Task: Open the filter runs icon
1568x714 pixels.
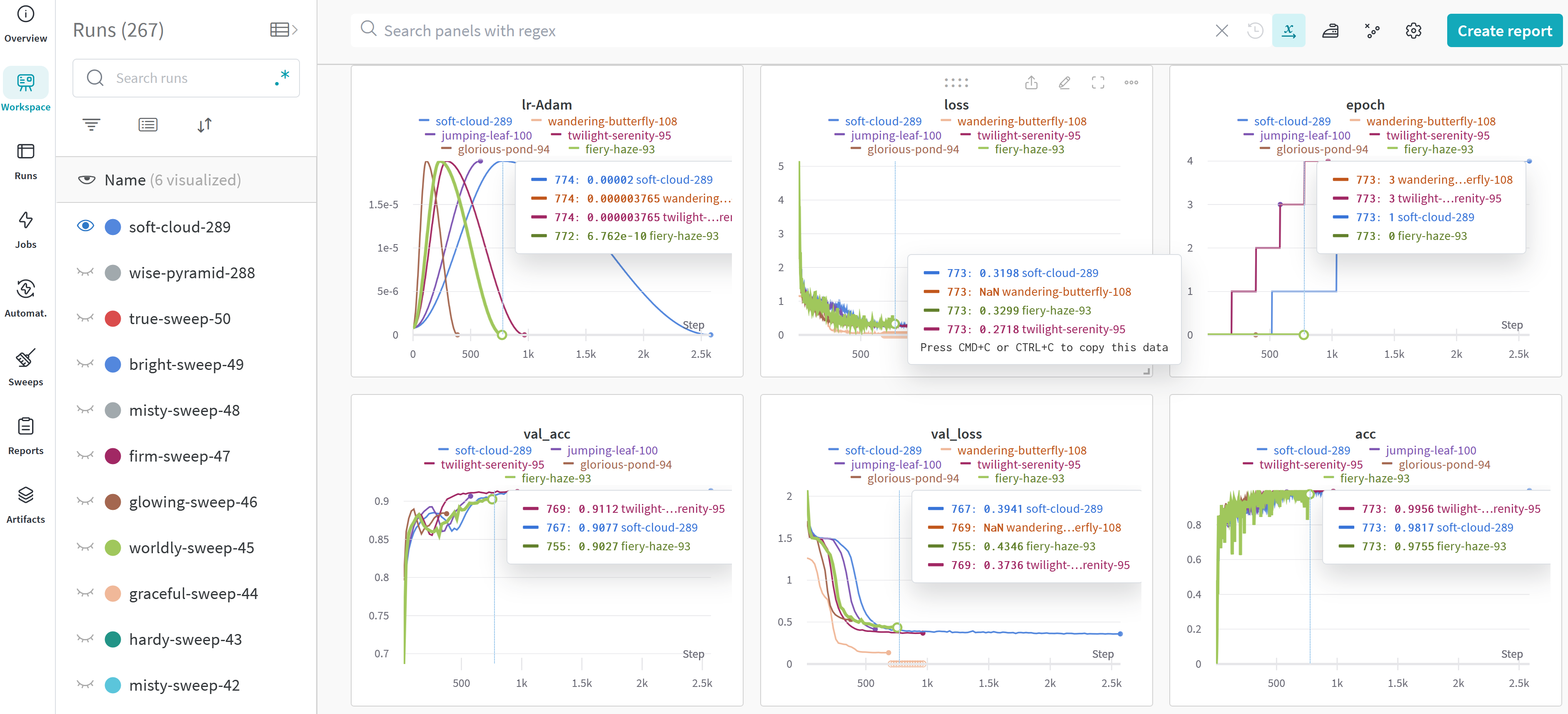Action: 91,125
